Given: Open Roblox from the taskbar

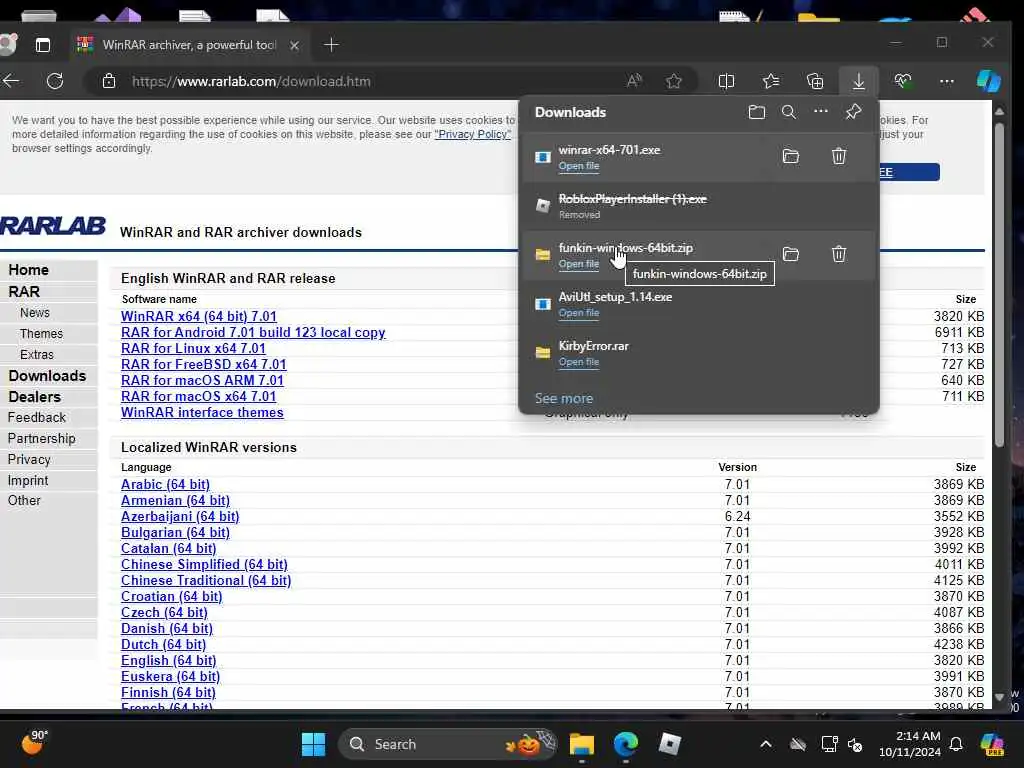Looking at the screenshot, I should point(670,744).
